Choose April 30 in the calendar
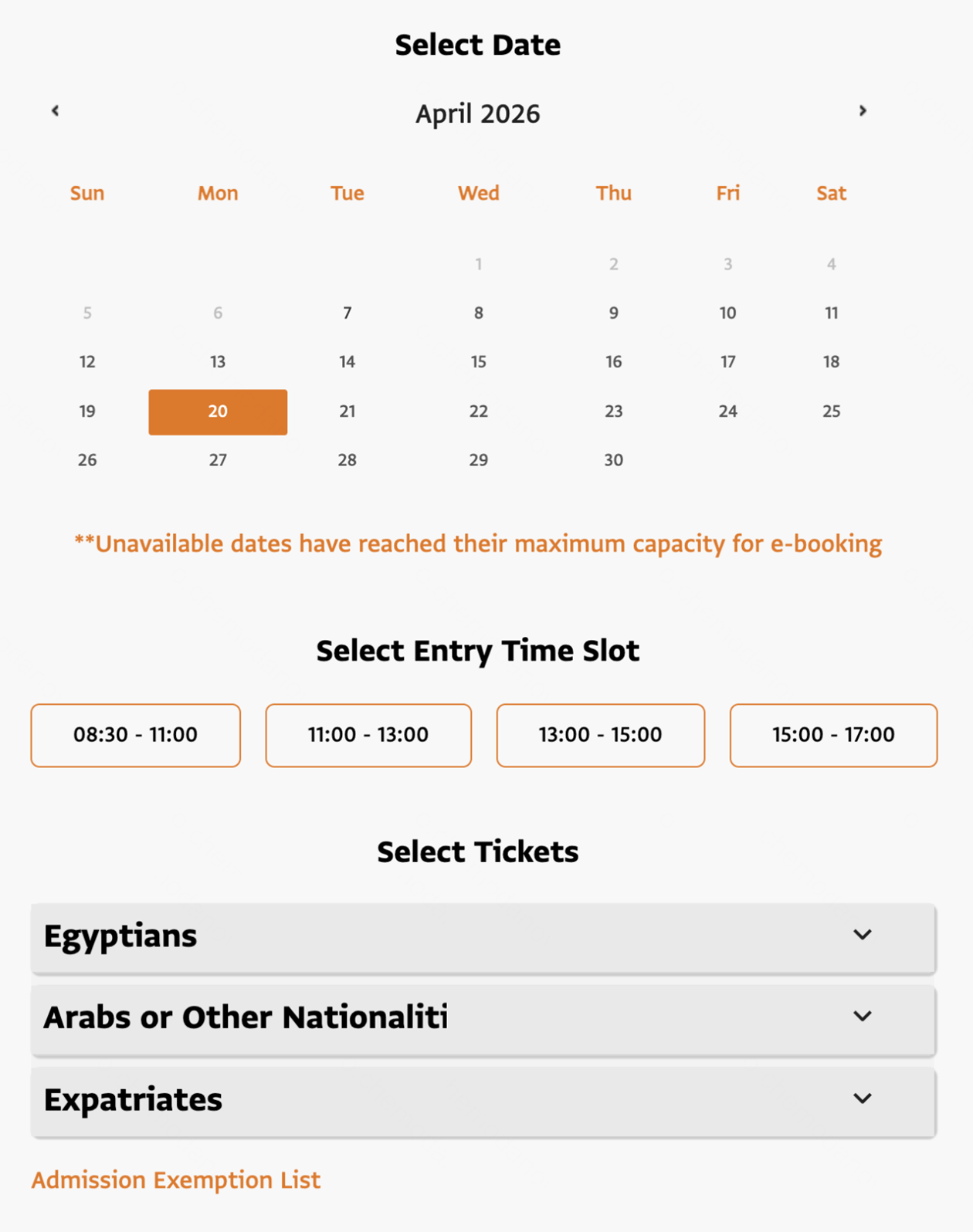Viewport: 973px width, 1232px height. (x=613, y=460)
